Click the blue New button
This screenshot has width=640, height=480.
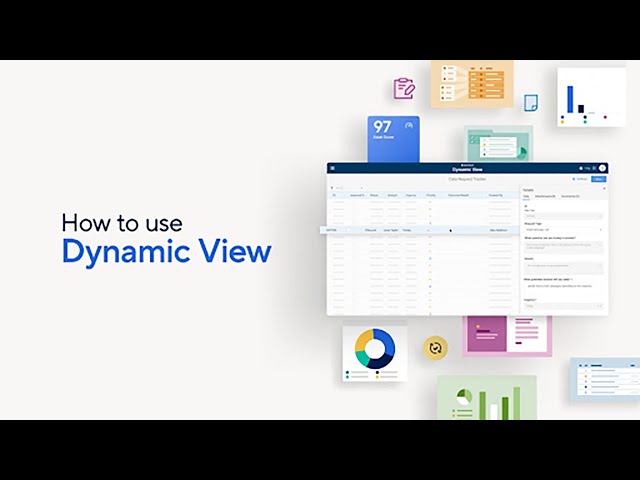click(x=599, y=179)
